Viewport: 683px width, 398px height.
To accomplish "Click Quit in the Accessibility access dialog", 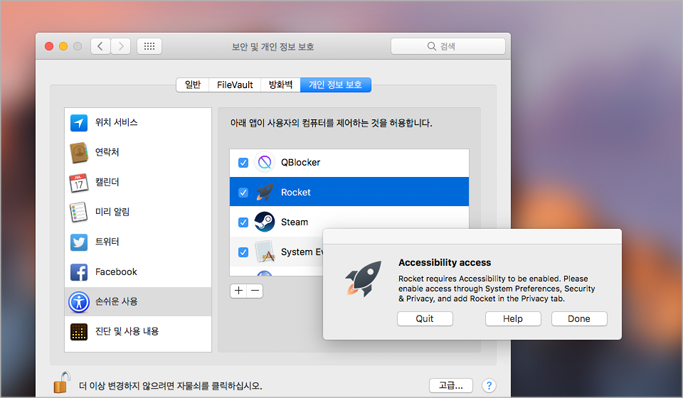I will (425, 319).
